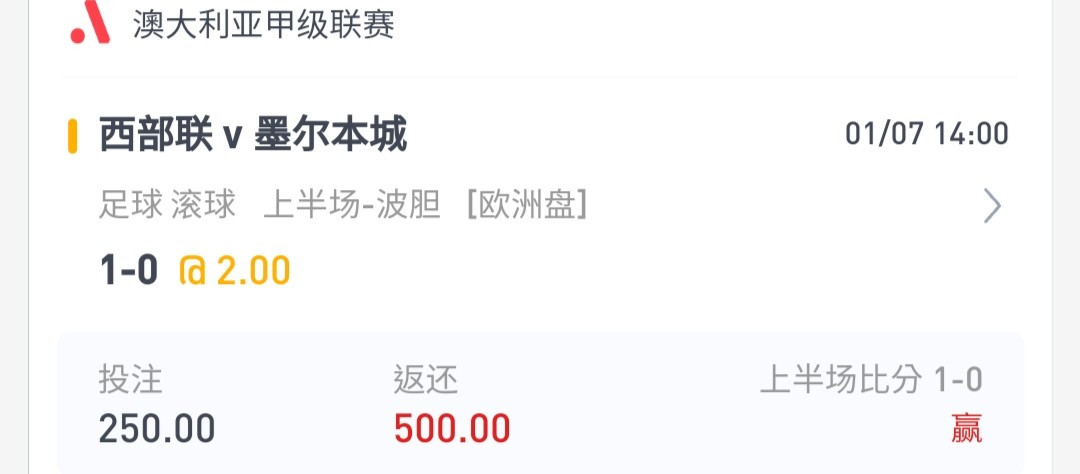Viewport: 1080px width, 474px height.
Task: Click the match time 01/07 14:00
Action: (x=927, y=134)
